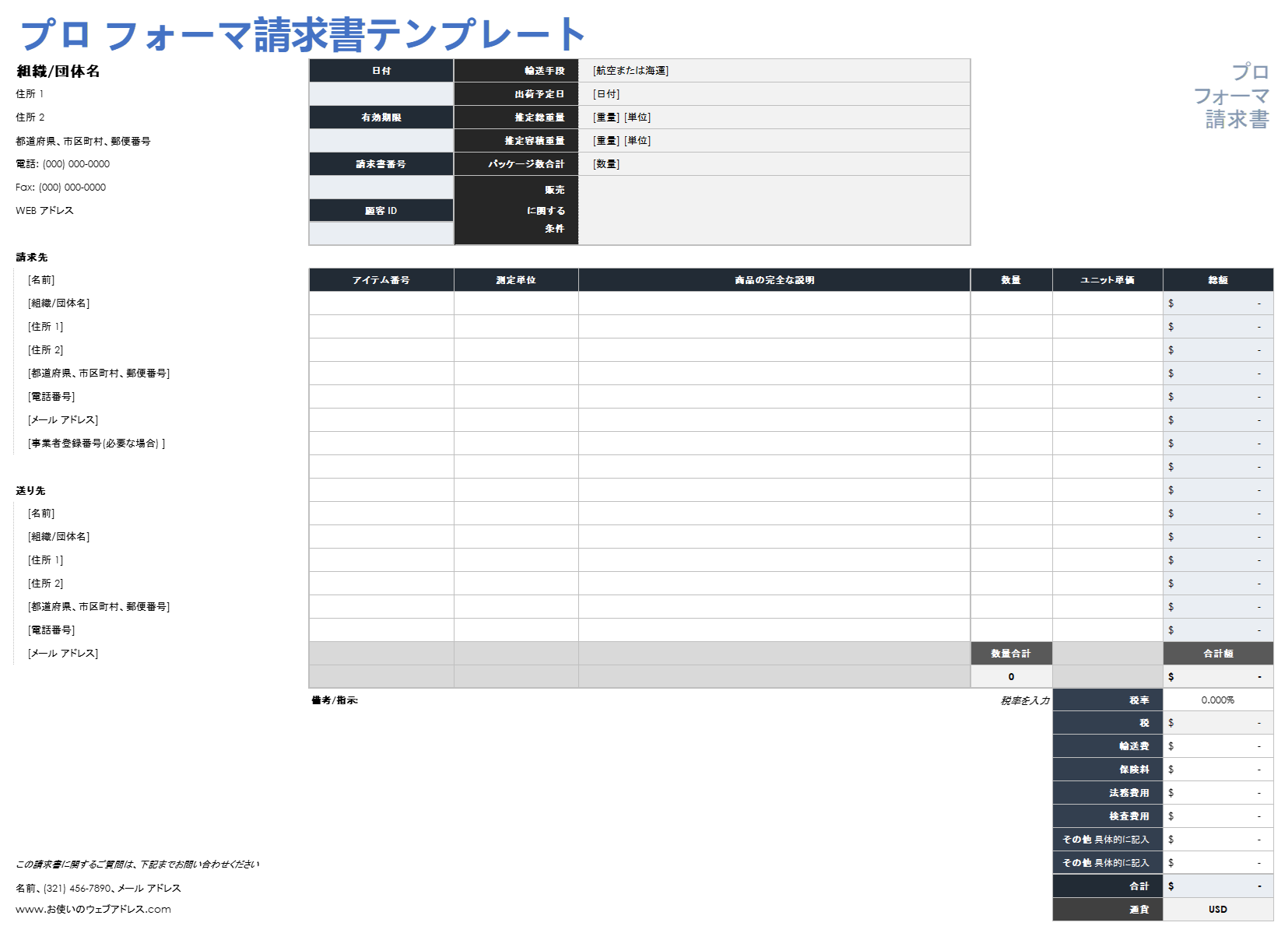The height and width of the screenshot is (933, 1288).
Task: Click [電話番号] under 請求先
Action: (51, 396)
